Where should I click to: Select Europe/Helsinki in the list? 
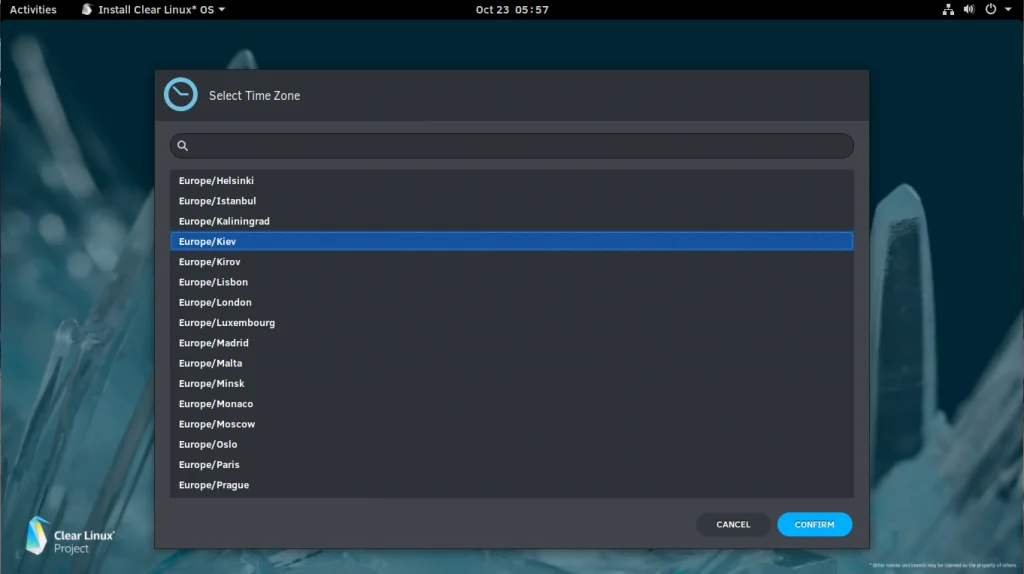[x=512, y=180]
